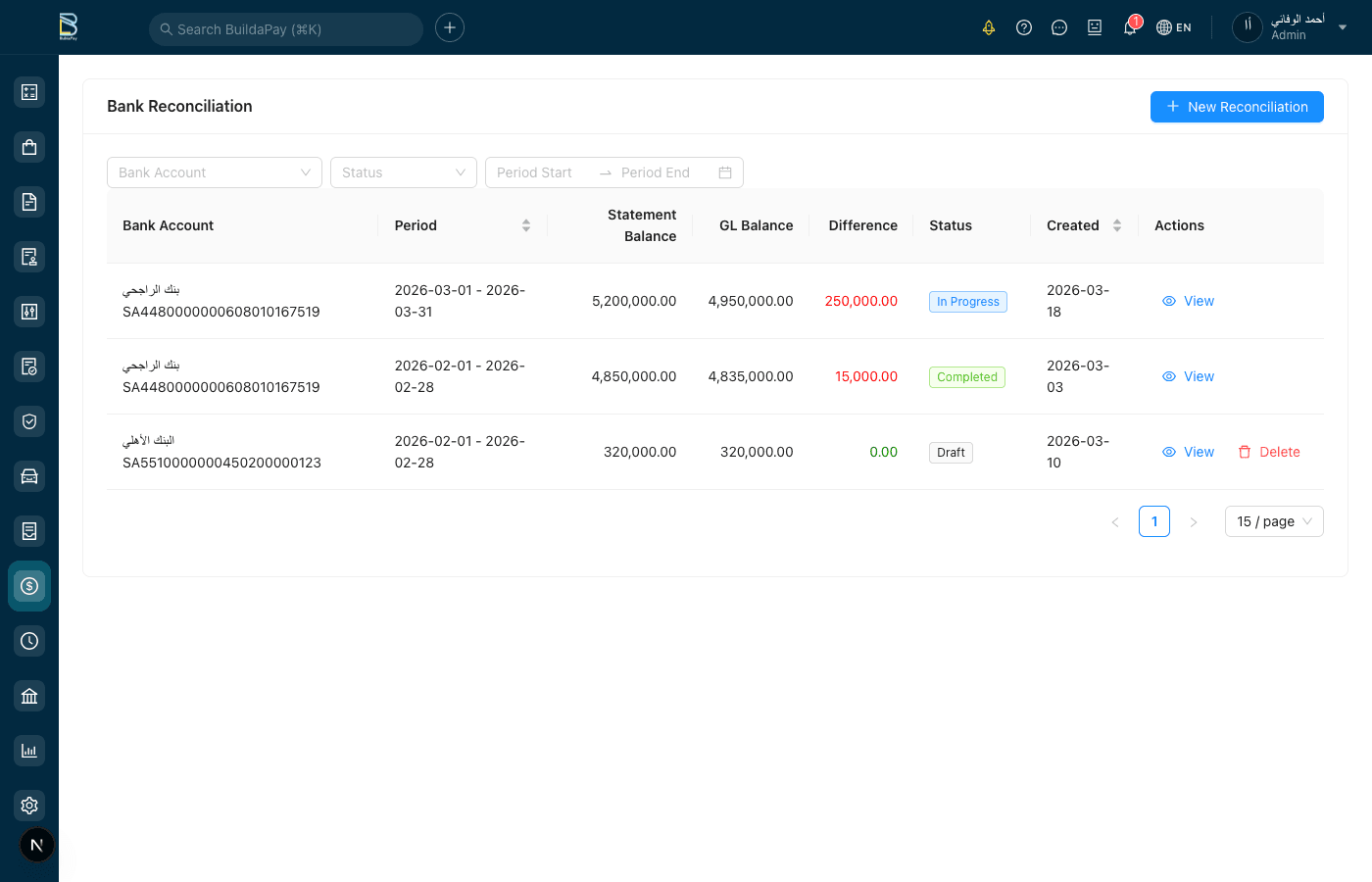
Task: Open the chat bubble icon in header
Action: coord(1059,27)
